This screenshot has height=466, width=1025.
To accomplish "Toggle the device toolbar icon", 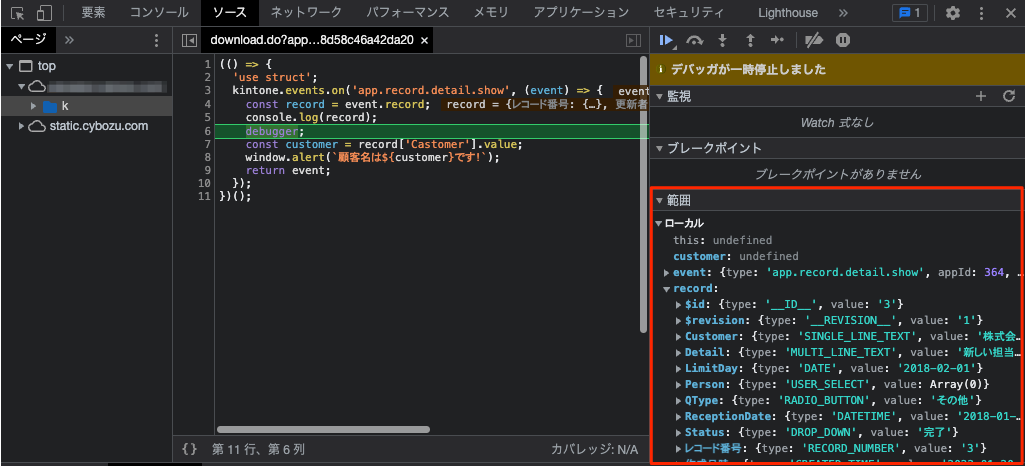I will tap(44, 12).
